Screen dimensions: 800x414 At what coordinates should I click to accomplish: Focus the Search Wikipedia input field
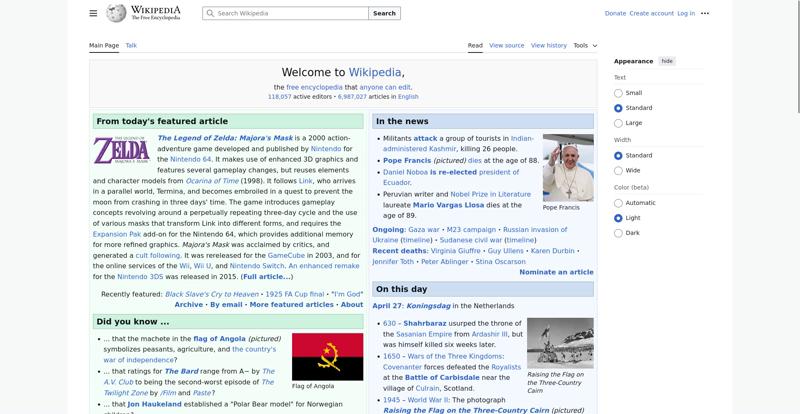(x=285, y=13)
